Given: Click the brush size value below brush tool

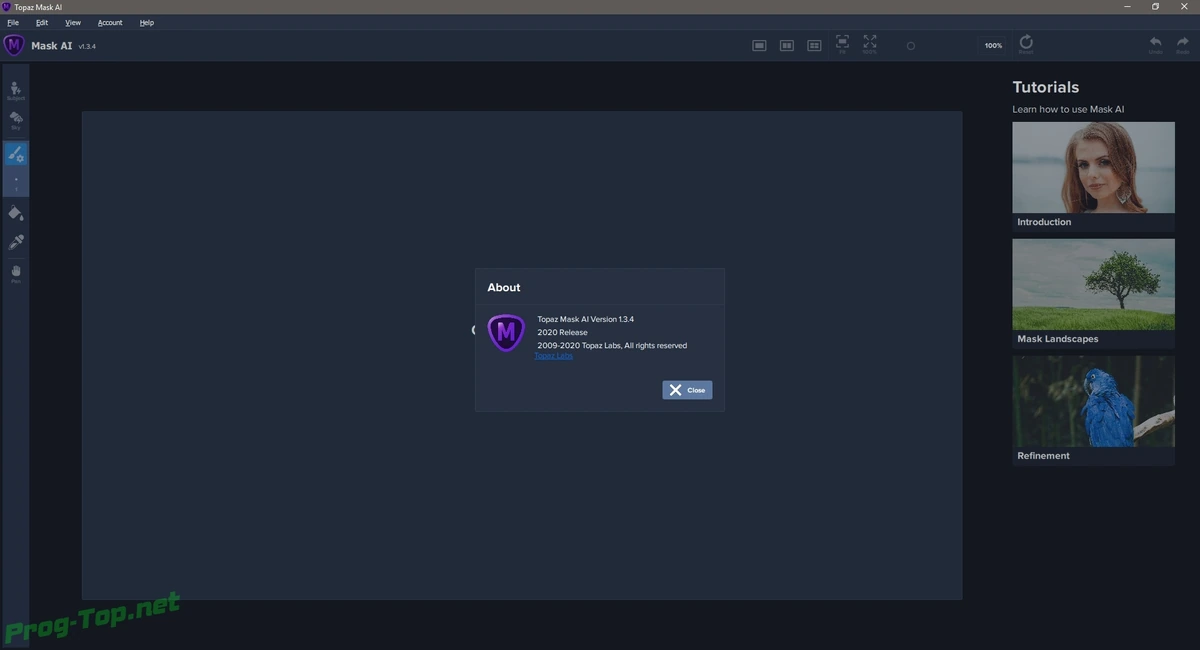Looking at the screenshot, I should click(x=16, y=183).
